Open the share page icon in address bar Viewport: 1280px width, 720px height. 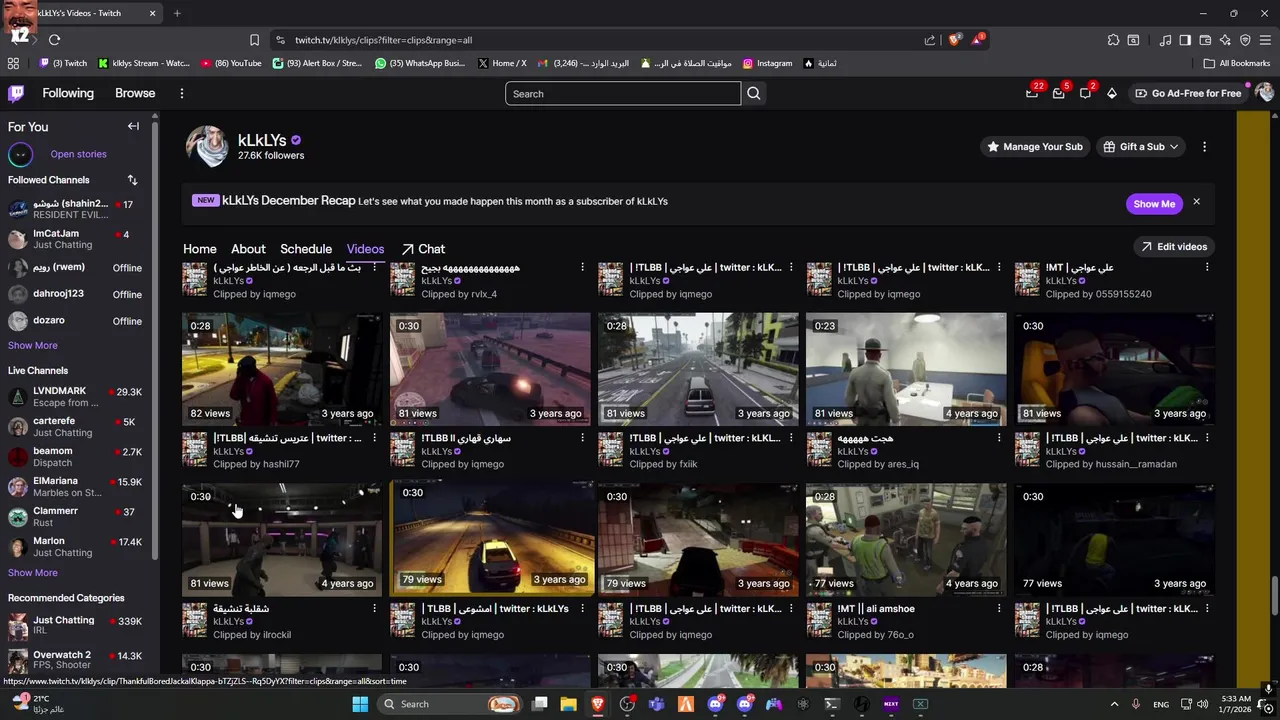tap(929, 40)
